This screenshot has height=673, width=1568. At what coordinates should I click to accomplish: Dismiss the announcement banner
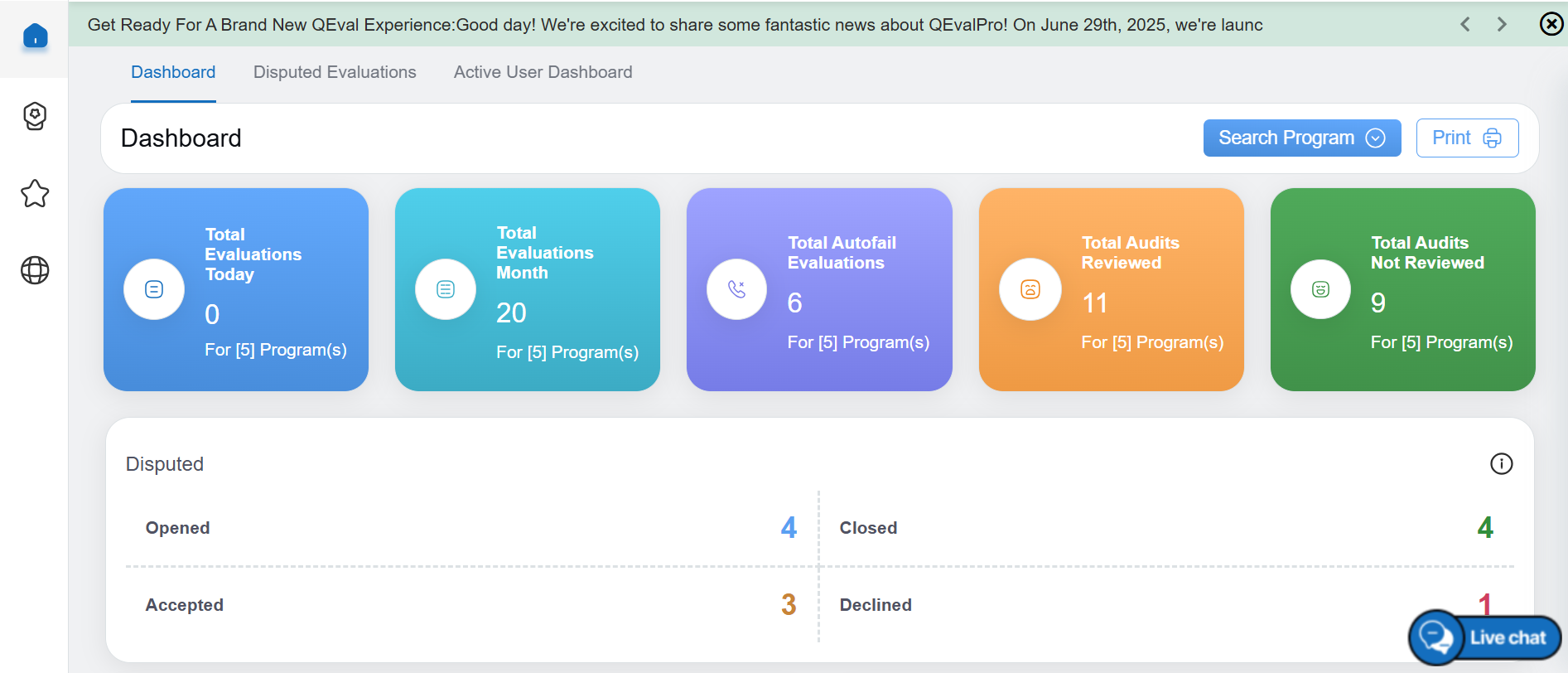pos(1551,24)
